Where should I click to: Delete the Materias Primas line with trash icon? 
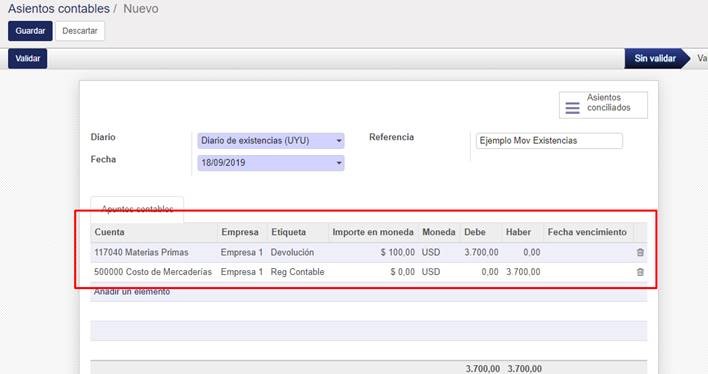[640, 252]
